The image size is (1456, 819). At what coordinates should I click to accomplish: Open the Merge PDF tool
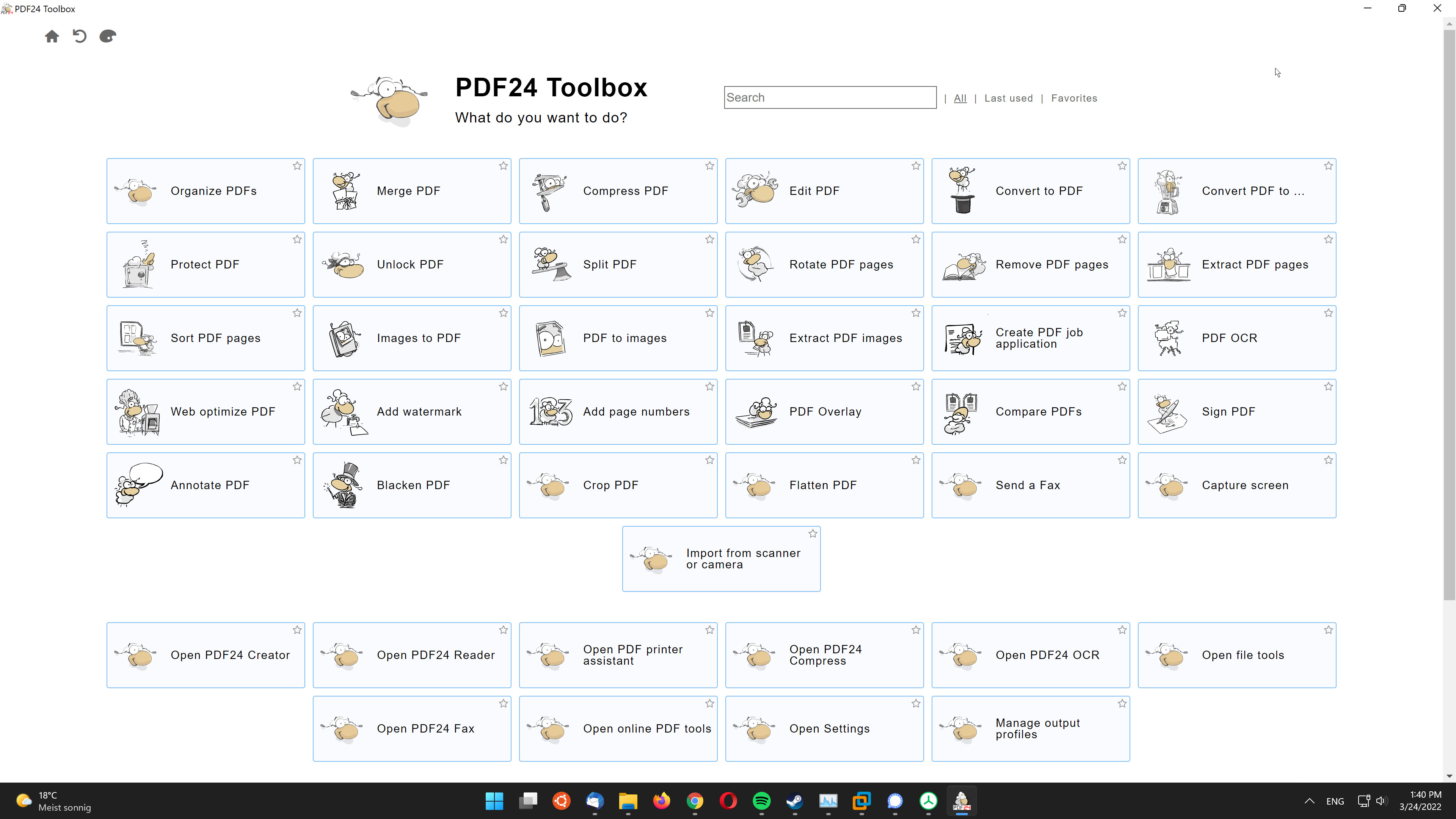click(412, 191)
